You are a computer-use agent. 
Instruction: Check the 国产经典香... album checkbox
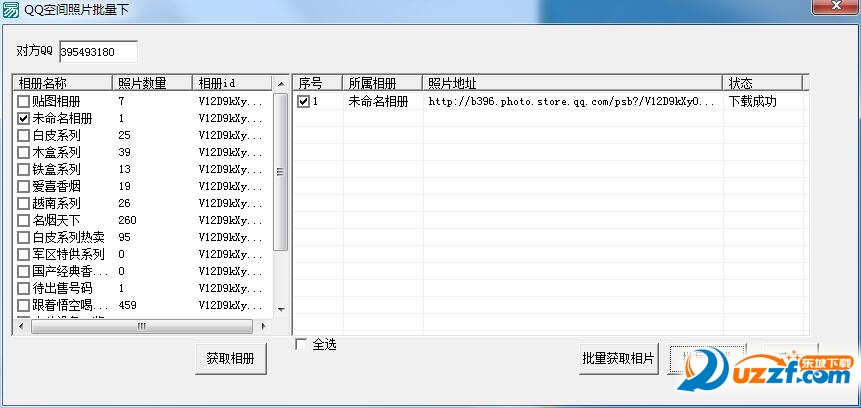tap(23, 271)
